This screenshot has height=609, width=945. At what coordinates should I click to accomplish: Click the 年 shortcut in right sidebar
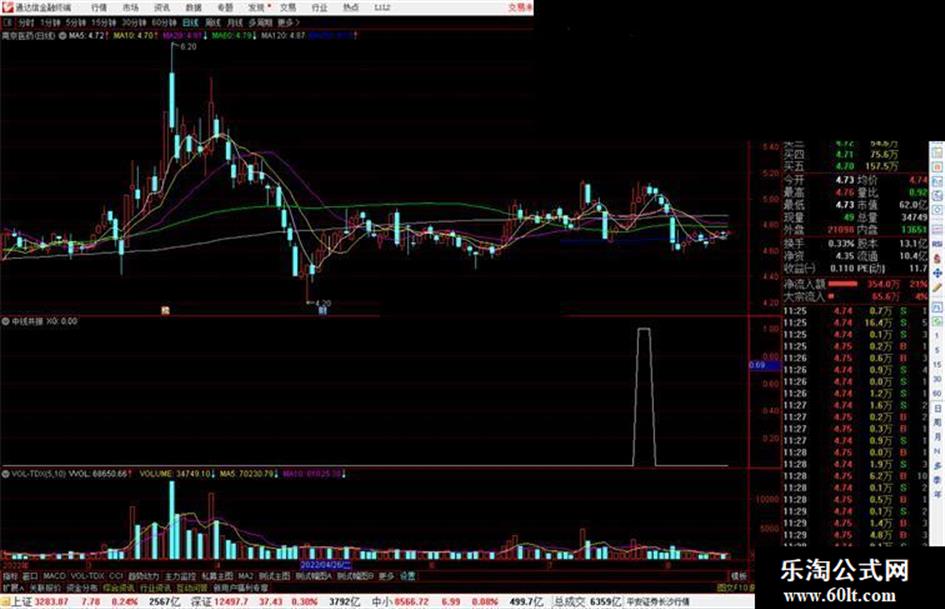pyautogui.click(x=937, y=494)
